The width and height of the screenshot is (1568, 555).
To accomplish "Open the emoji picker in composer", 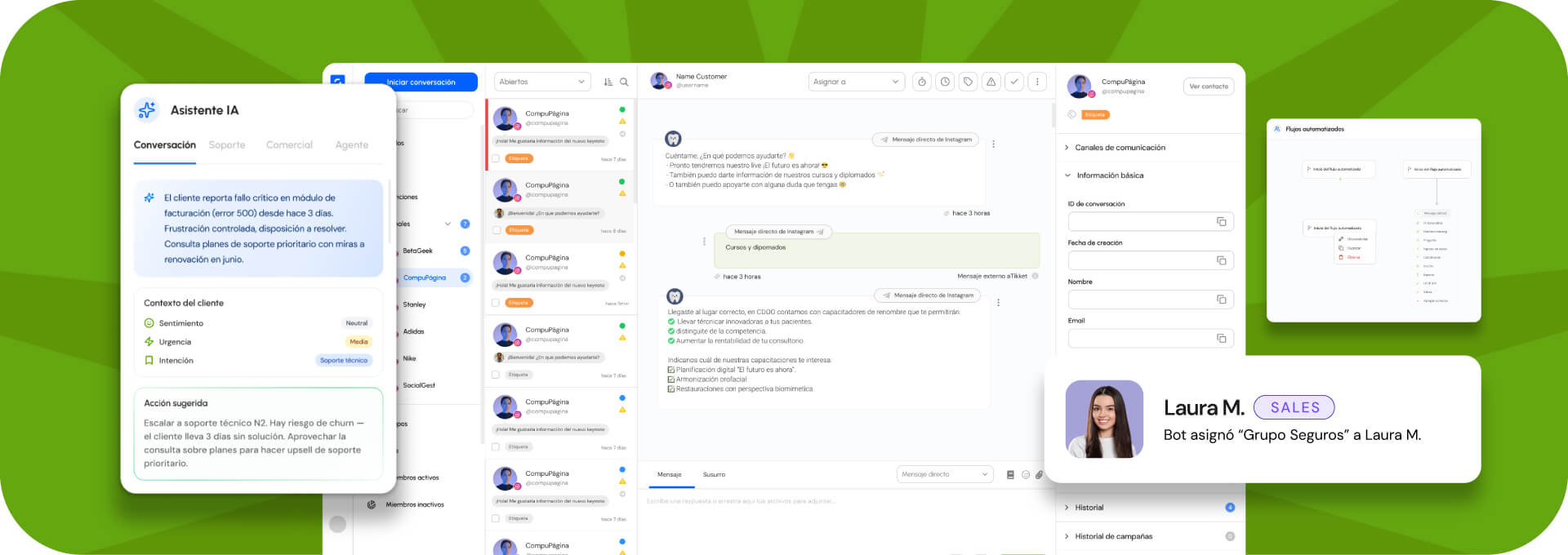I will pos(1026,474).
